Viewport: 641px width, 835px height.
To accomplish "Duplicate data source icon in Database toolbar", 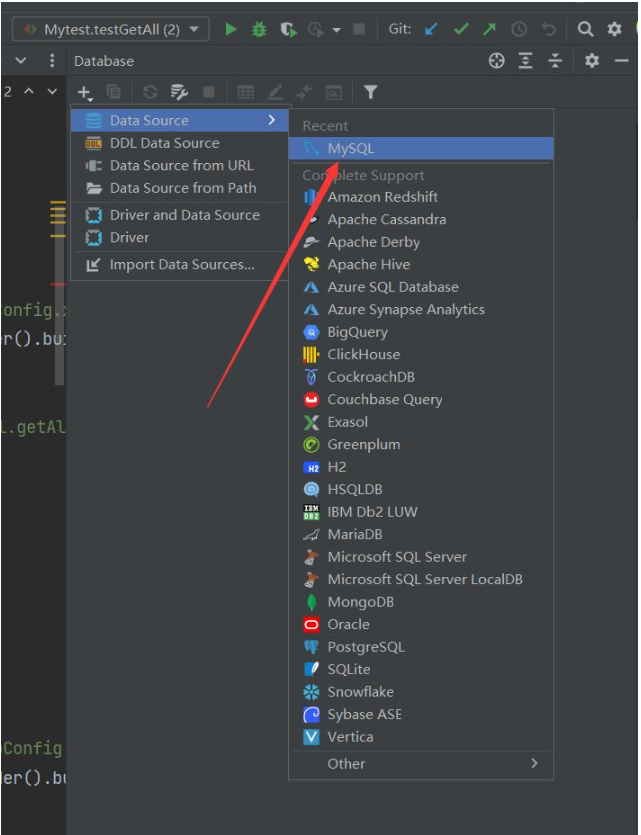I will coord(113,92).
